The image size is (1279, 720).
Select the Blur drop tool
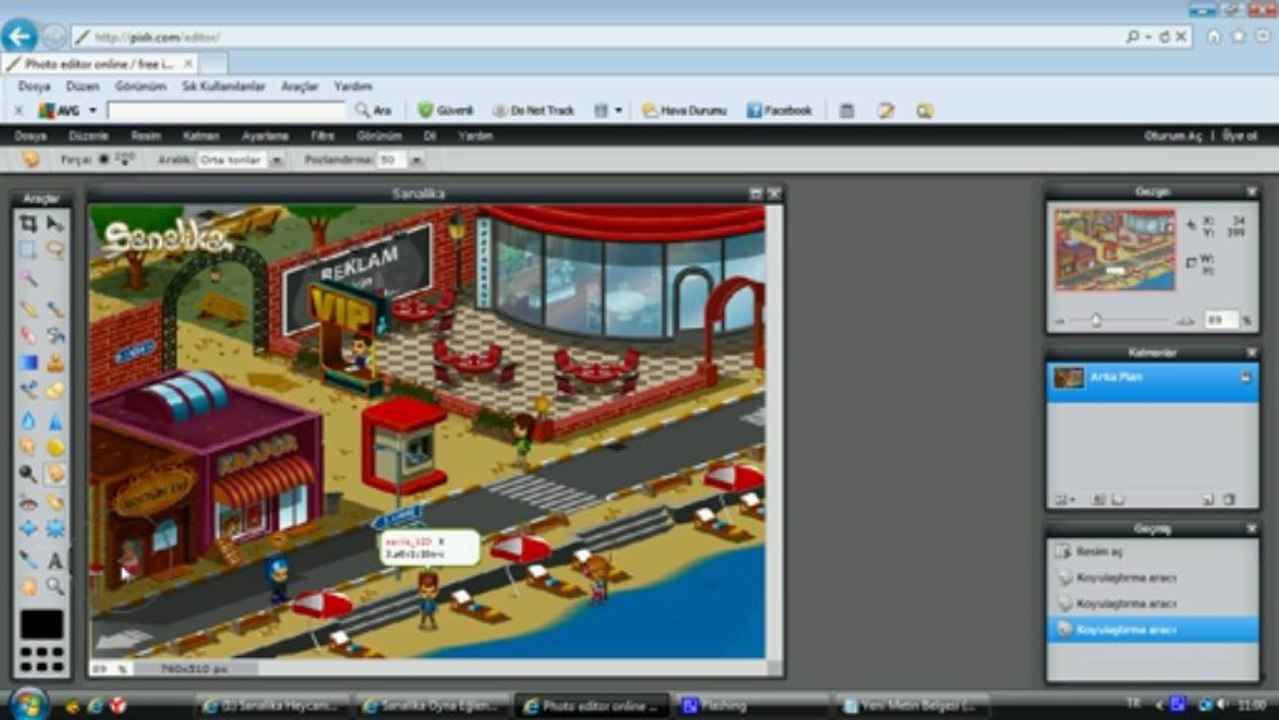[x=29, y=420]
